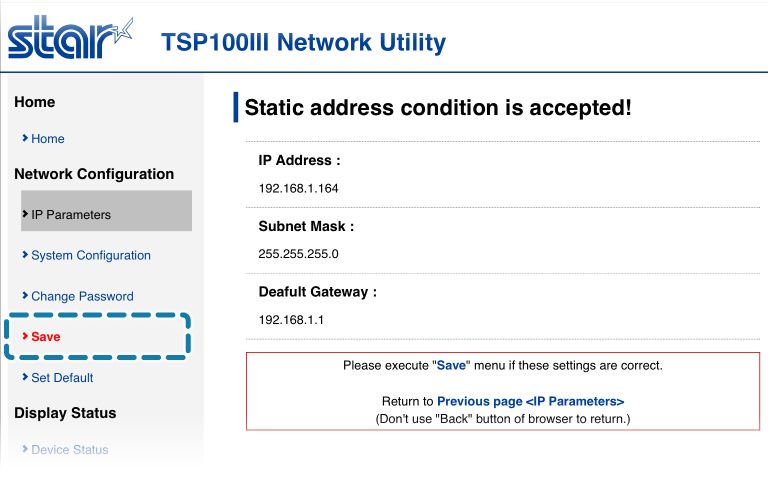Click the arrow icon beside Set Default
Screen dimensions: 768x480
(25, 377)
